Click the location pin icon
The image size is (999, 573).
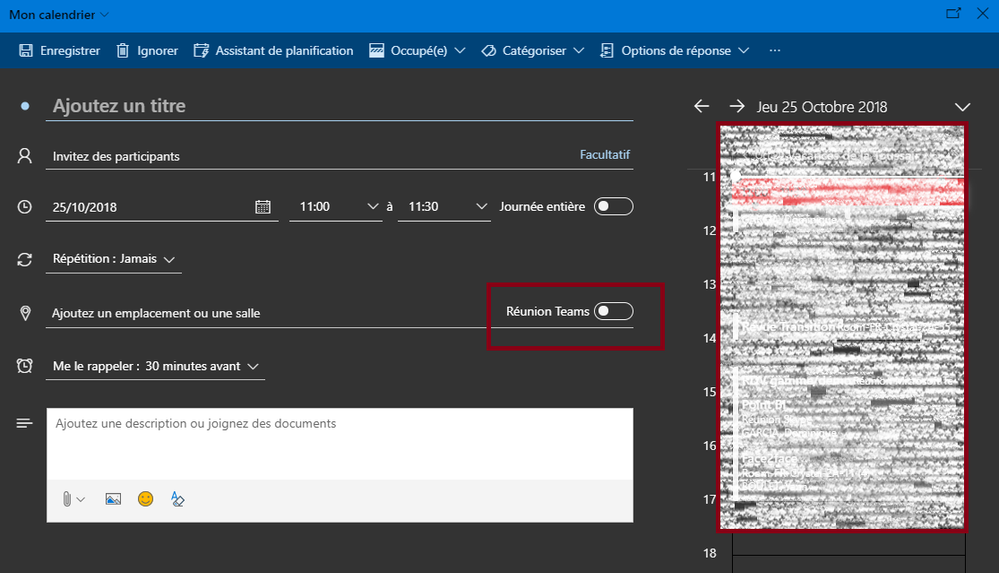click(25, 313)
